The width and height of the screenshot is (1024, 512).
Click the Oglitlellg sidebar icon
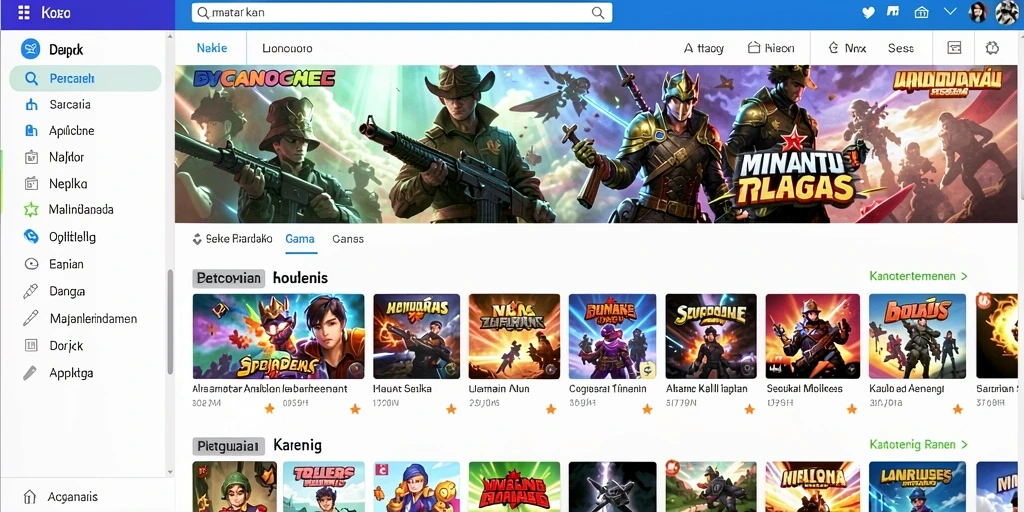[31, 236]
